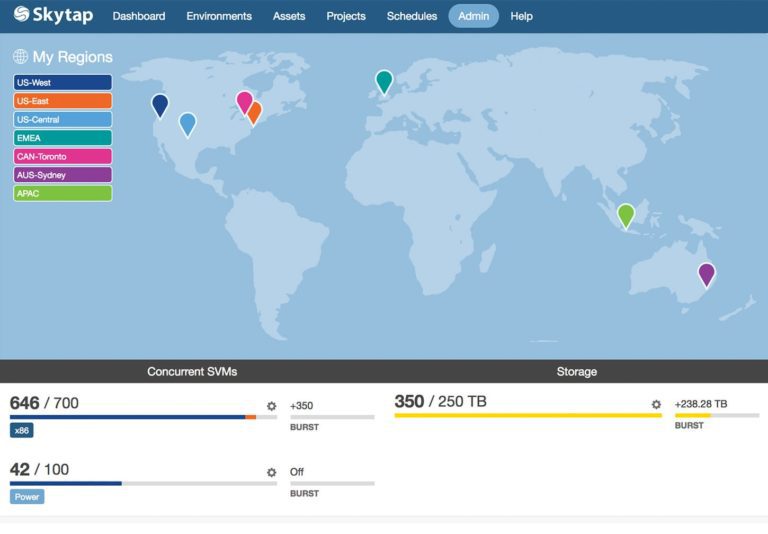Click the dark blue US-West map pin
The height and width of the screenshot is (534, 768).
pos(160,104)
